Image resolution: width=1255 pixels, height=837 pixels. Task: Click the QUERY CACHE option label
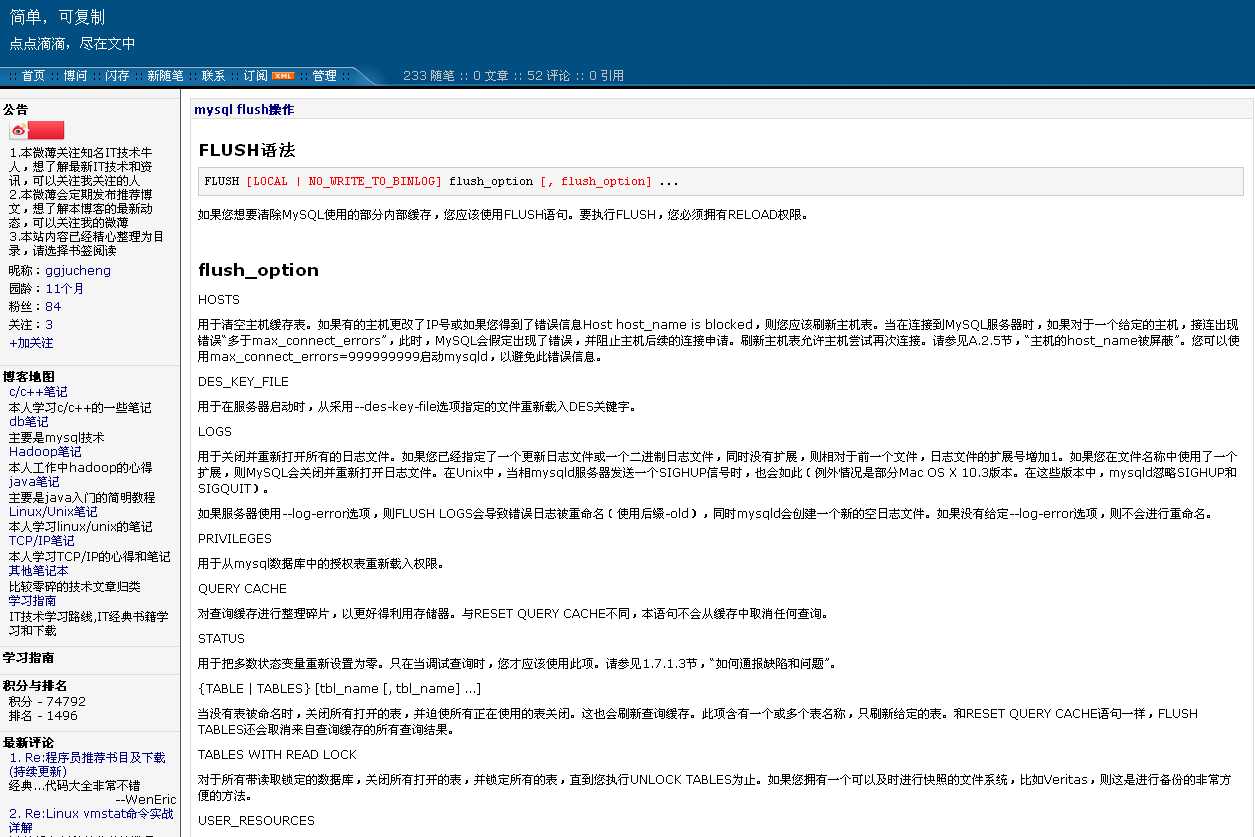tap(242, 589)
